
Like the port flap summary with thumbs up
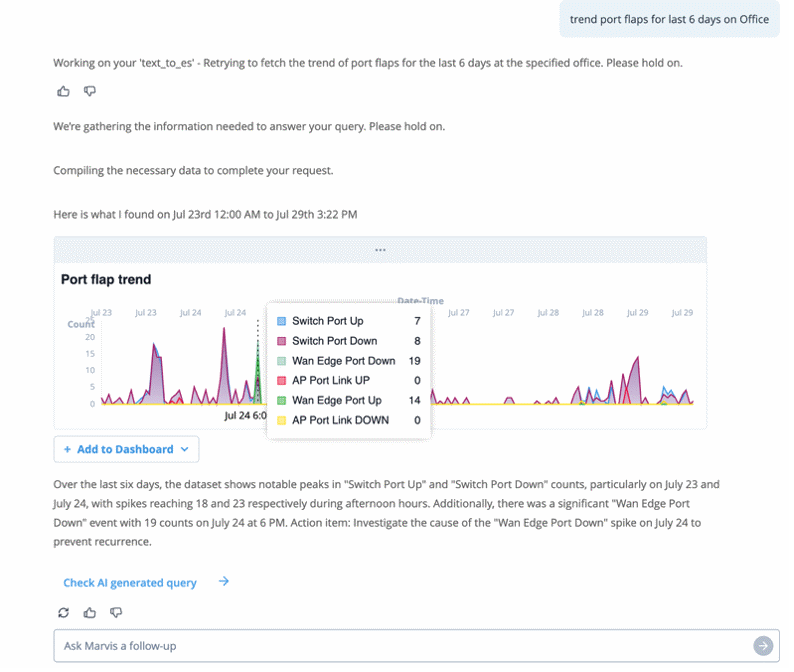(x=90, y=612)
